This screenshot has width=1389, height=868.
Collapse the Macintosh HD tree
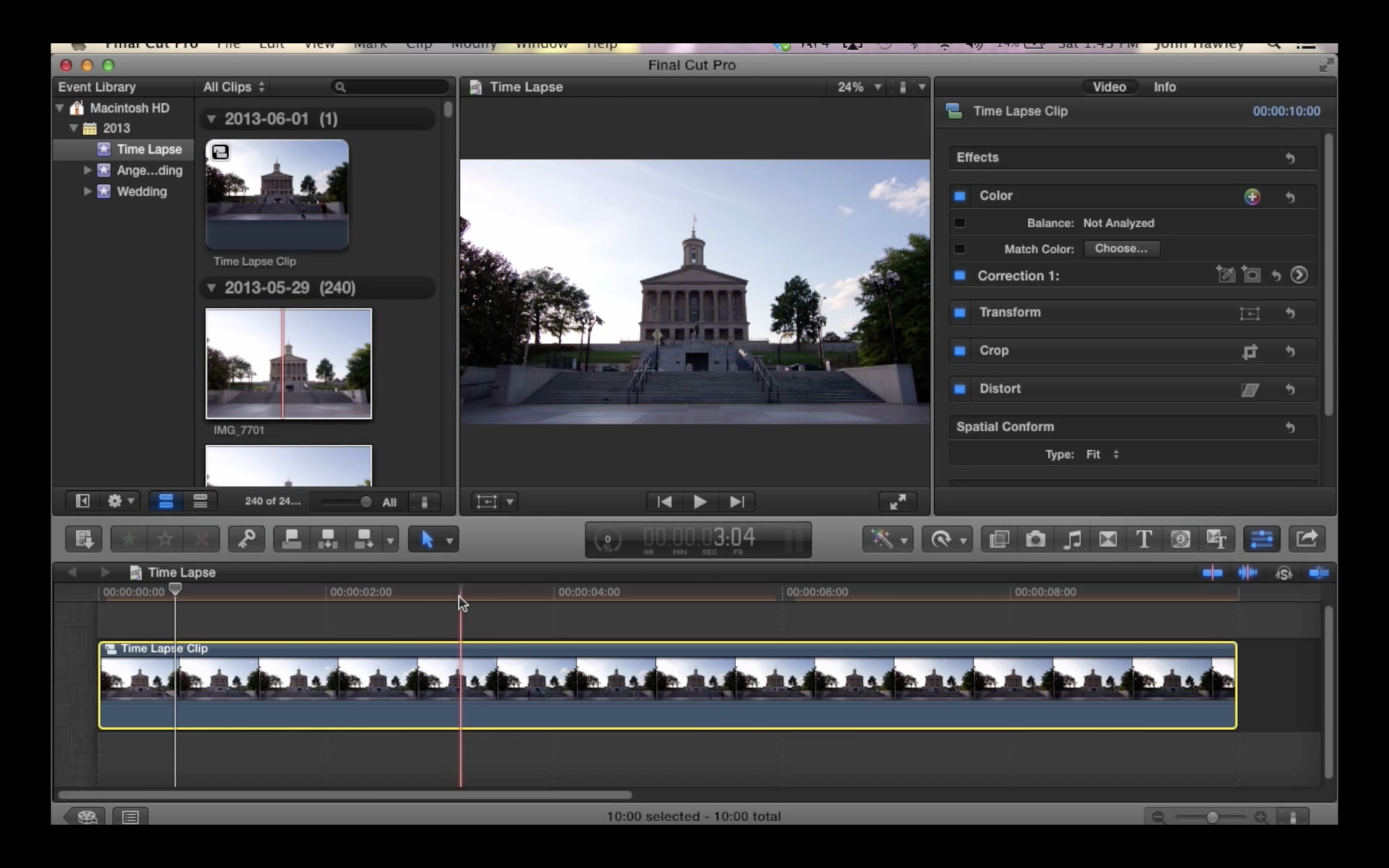(x=59, y=108)
